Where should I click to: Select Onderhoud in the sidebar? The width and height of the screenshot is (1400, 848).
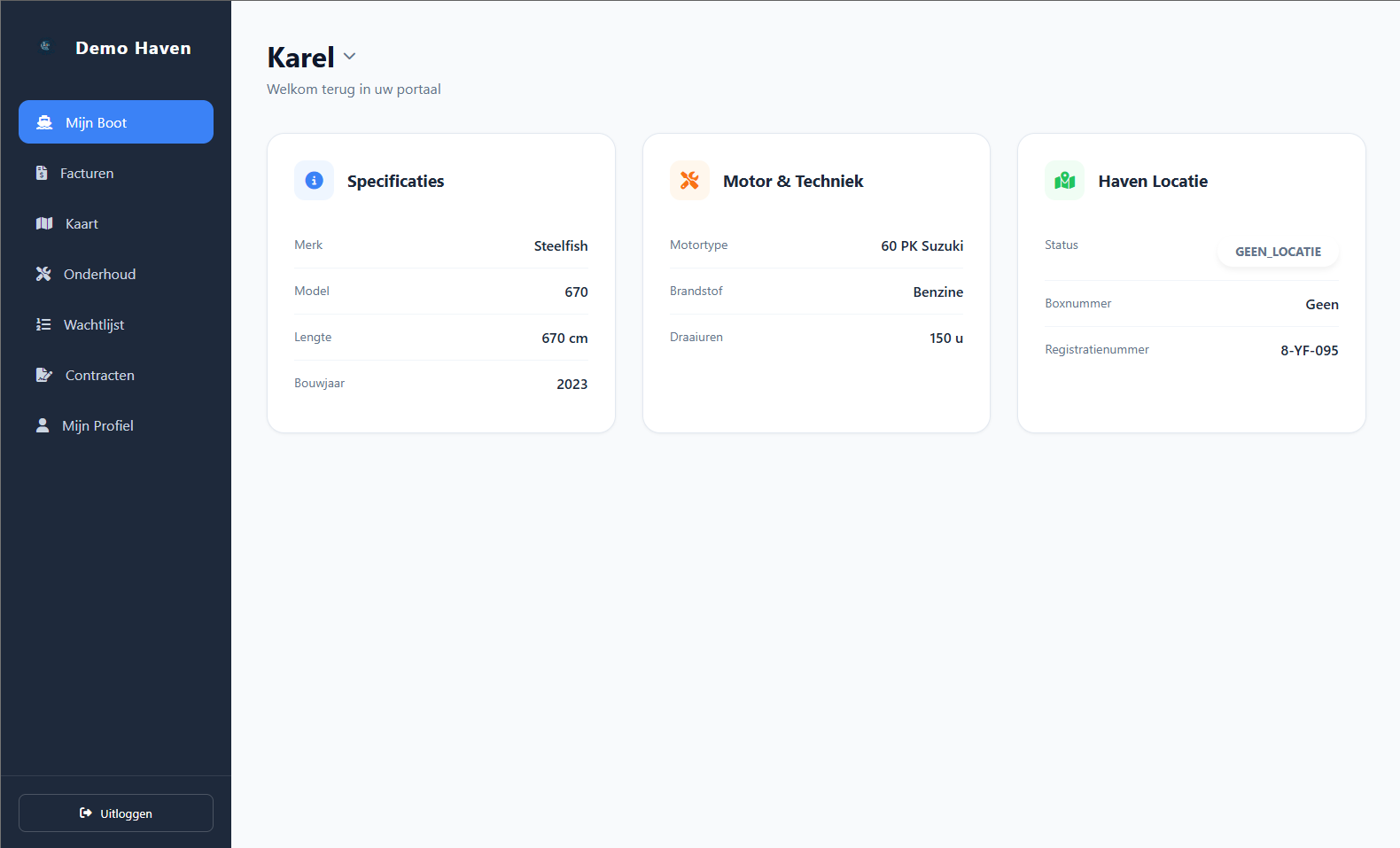coord(116,274)
